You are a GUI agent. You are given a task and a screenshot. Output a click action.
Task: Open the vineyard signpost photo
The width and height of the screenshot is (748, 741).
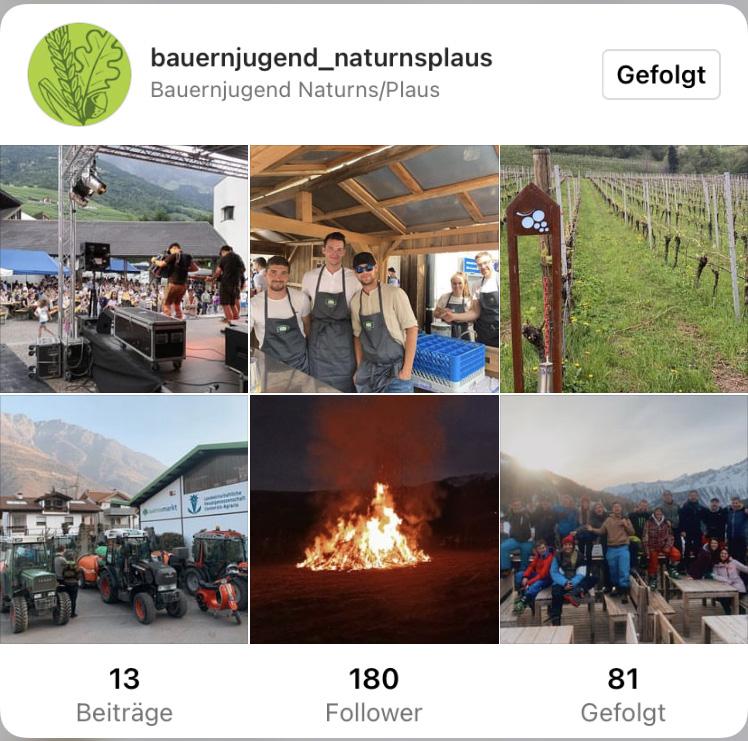(624, 269)
